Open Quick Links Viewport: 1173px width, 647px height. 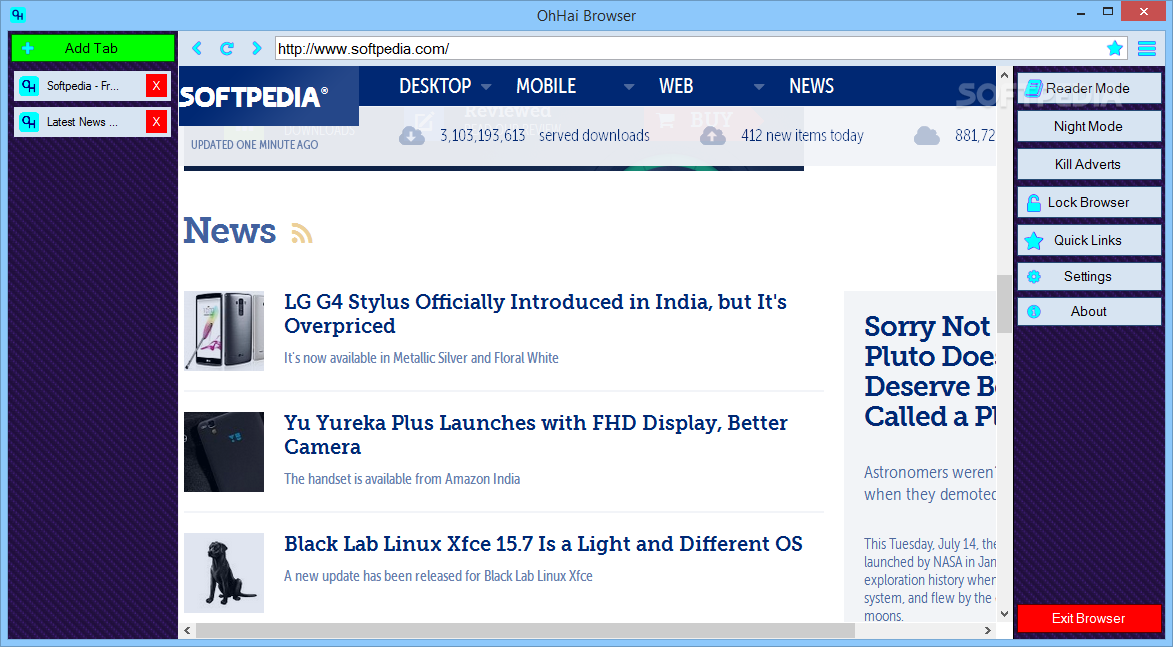(x=1088, y=240)
